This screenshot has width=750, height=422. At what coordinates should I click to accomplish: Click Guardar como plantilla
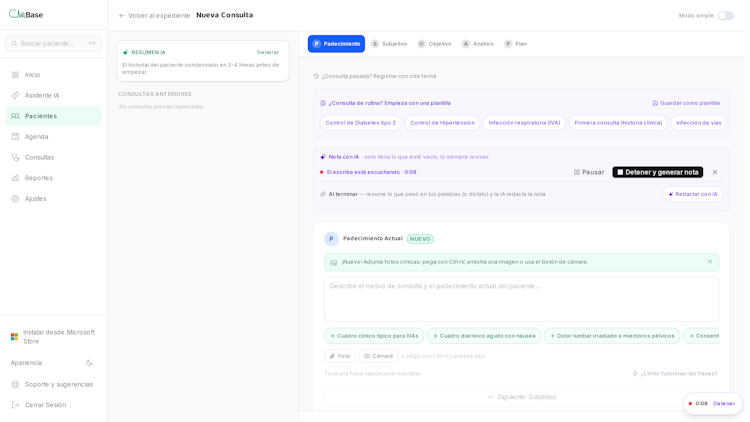point(686,103)
